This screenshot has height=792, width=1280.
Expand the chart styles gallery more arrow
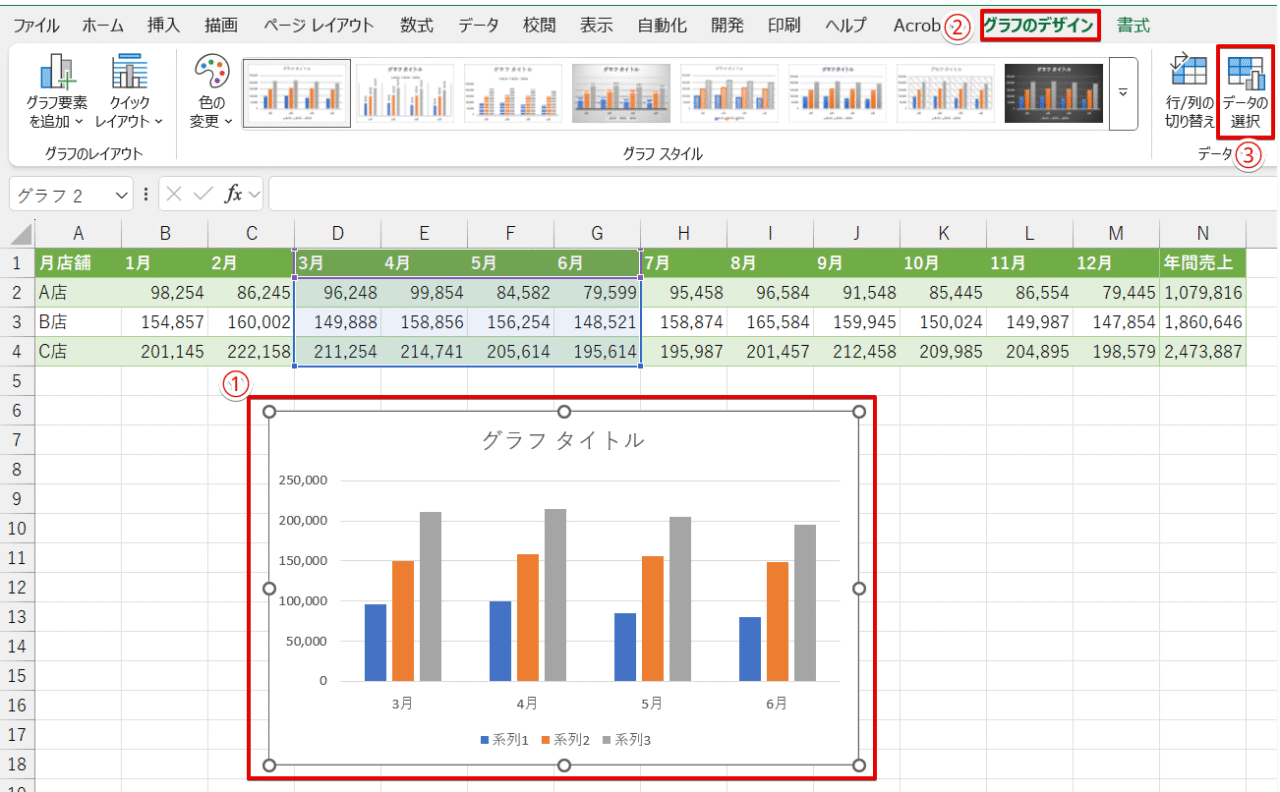1123,93
